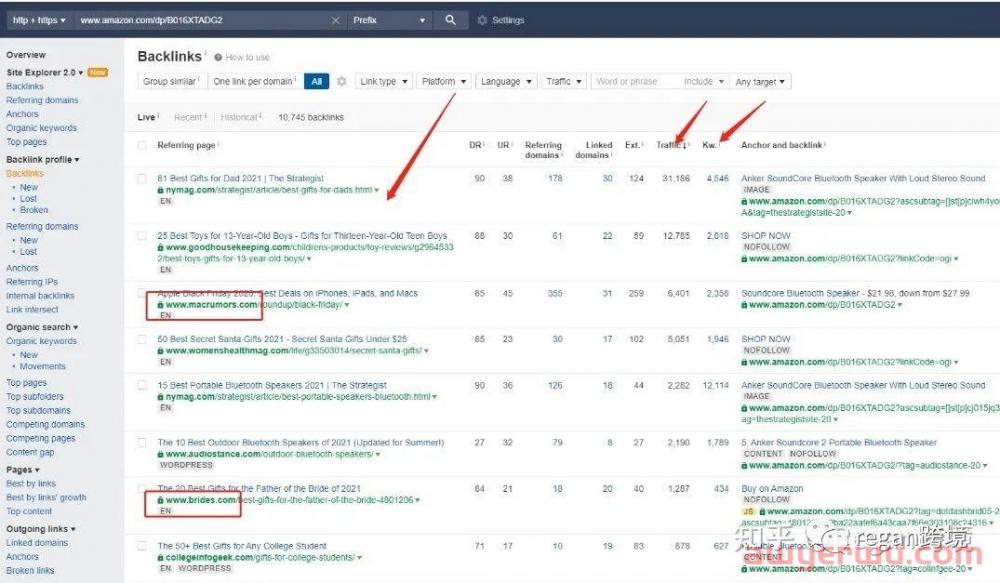Select the All filter button

[317, 82]
